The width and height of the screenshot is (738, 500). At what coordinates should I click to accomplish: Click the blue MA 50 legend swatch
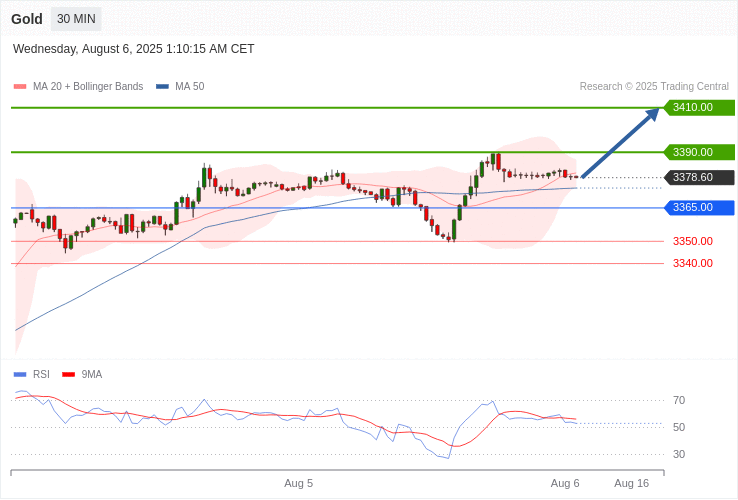pos(162,87)
